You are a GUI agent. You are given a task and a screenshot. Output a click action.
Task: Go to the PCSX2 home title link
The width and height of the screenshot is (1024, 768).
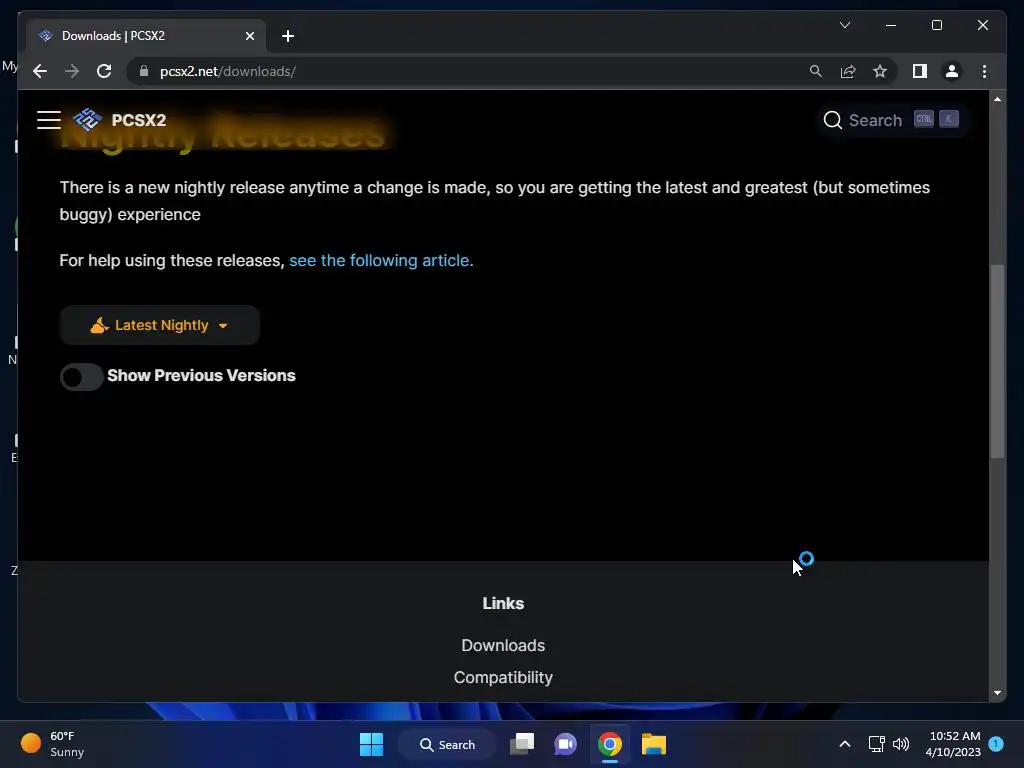(138, 120)
